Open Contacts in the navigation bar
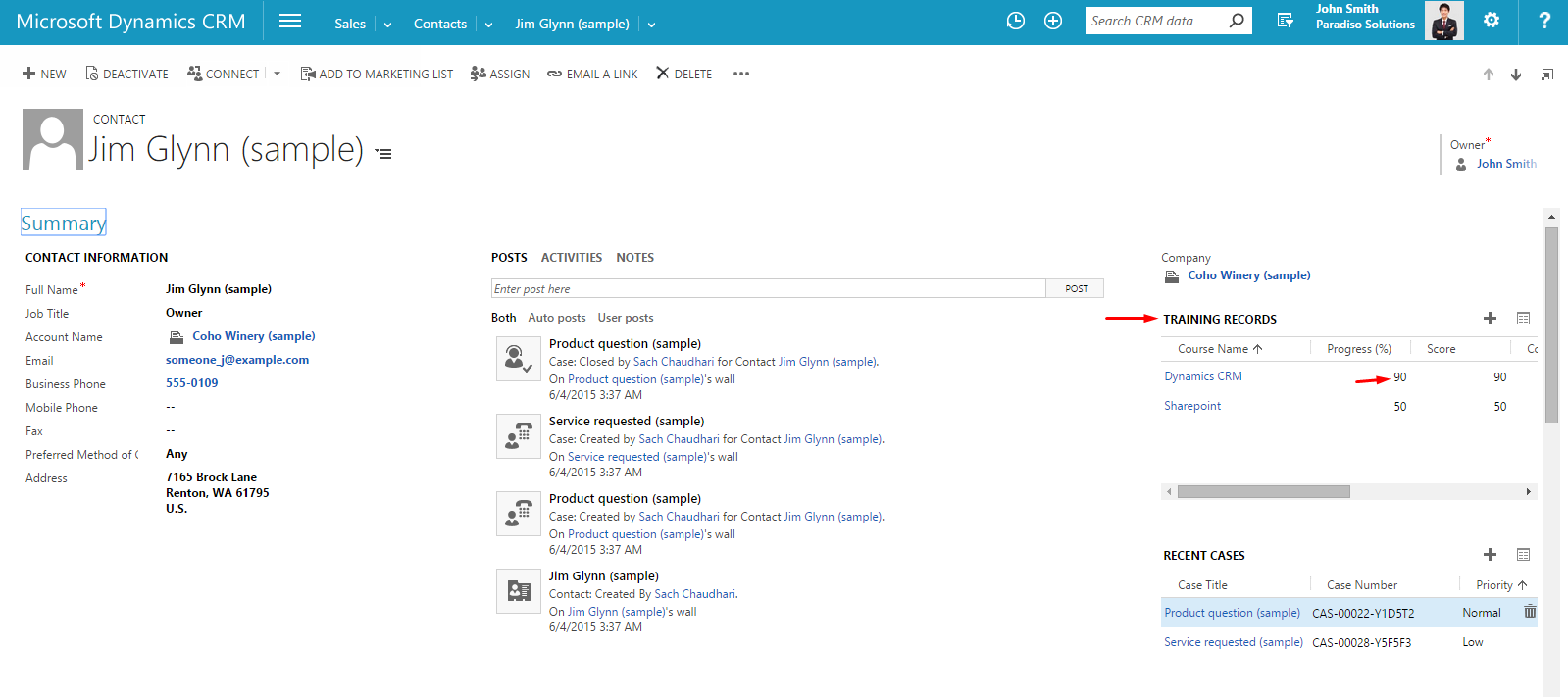 point(440,24)
